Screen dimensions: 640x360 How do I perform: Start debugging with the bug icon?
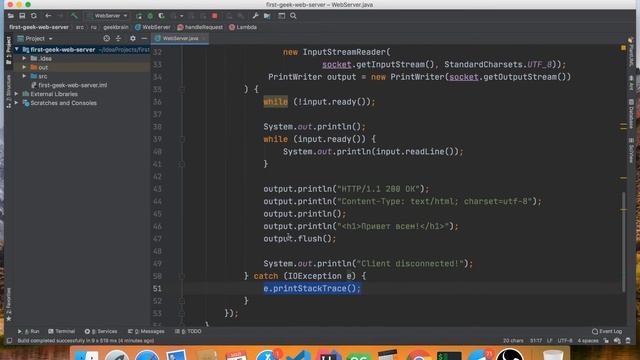click(x=150, y=16)
